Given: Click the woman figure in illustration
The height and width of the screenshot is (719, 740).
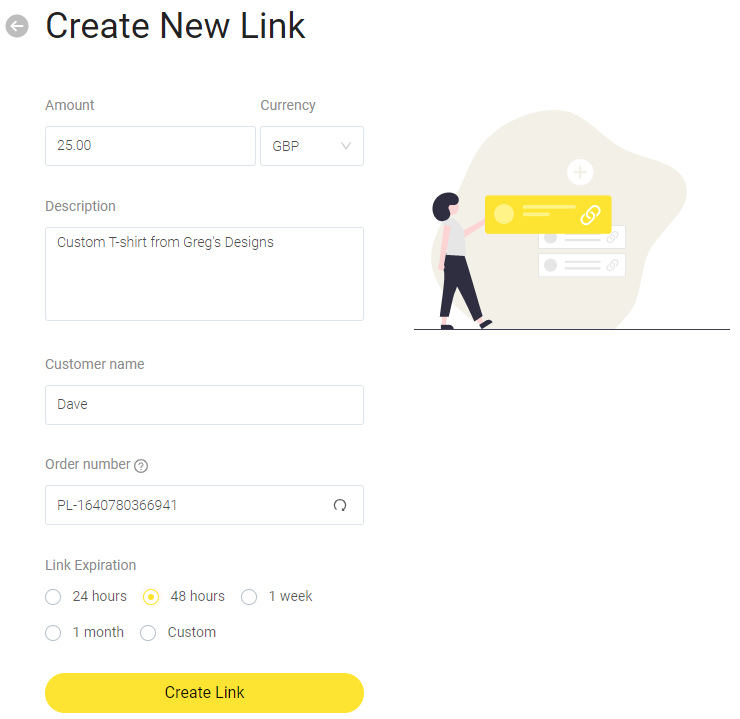Looking at the screenshot, I should pos(458,261).
